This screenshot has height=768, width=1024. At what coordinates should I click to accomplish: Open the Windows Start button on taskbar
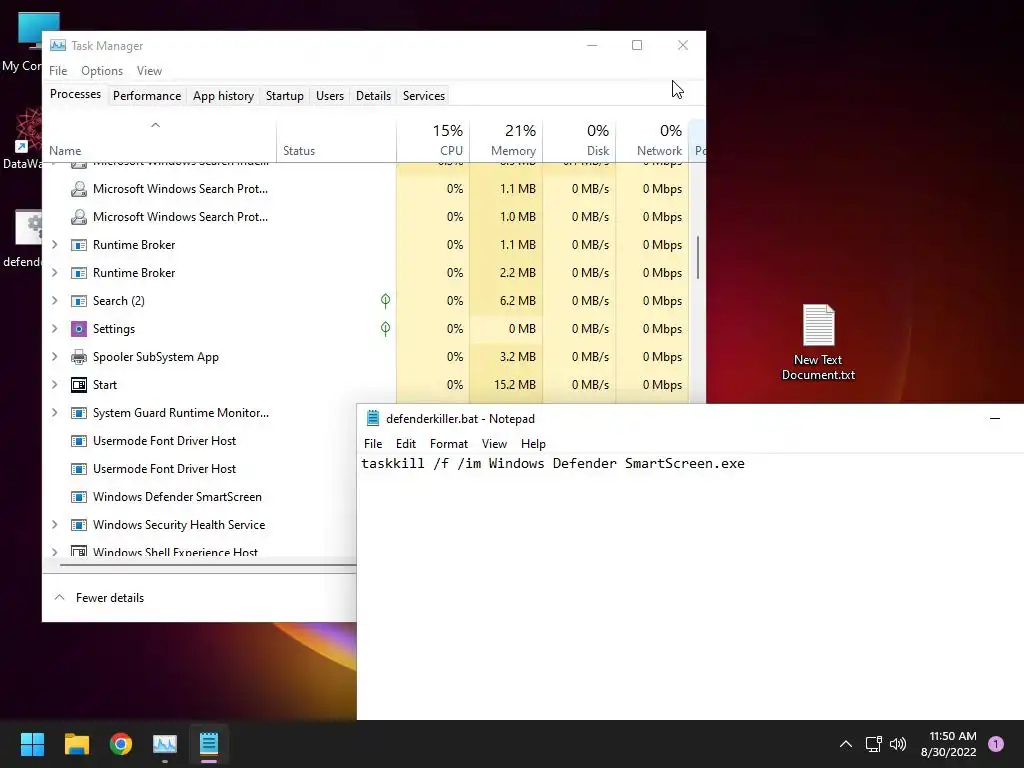[32, 743]
